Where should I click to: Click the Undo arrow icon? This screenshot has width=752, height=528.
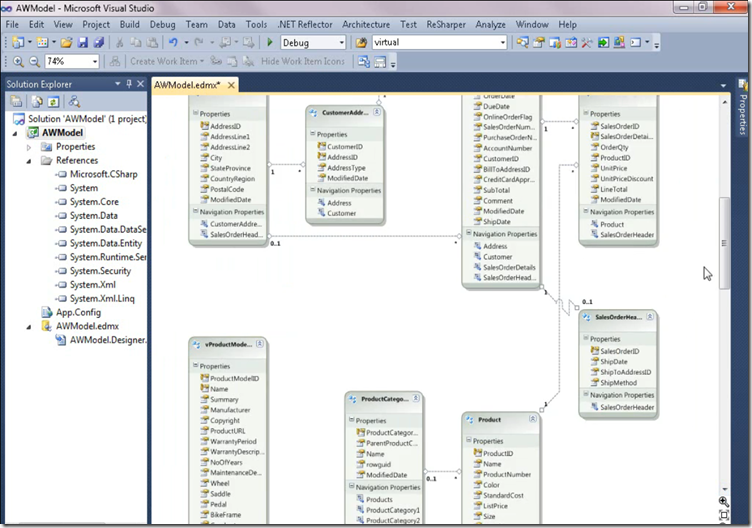(173, 43)
